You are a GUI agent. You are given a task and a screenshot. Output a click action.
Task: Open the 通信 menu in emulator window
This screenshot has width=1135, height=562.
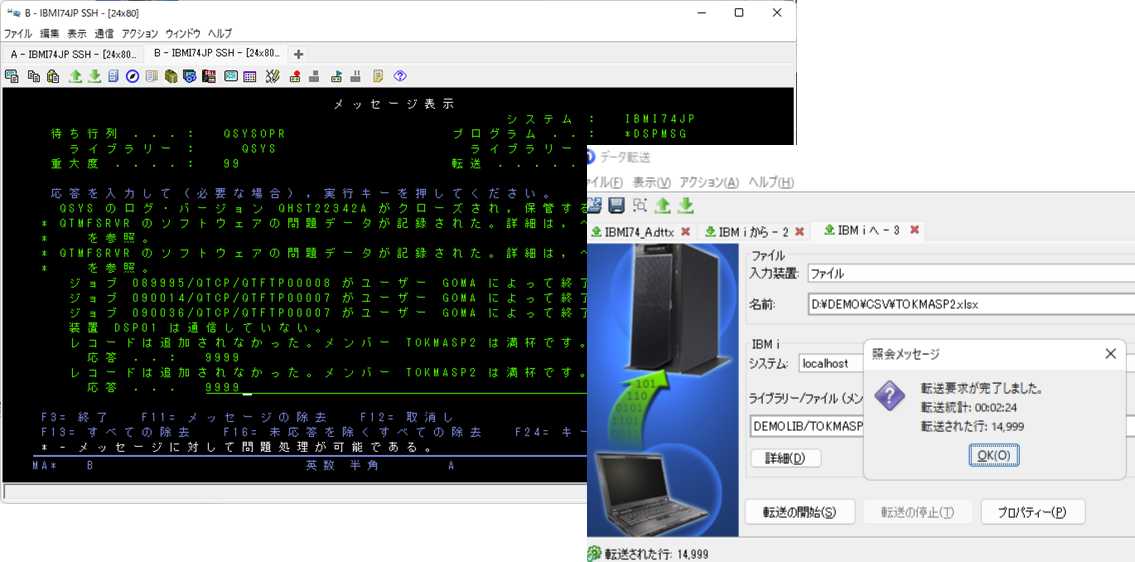tap(104, 33)
